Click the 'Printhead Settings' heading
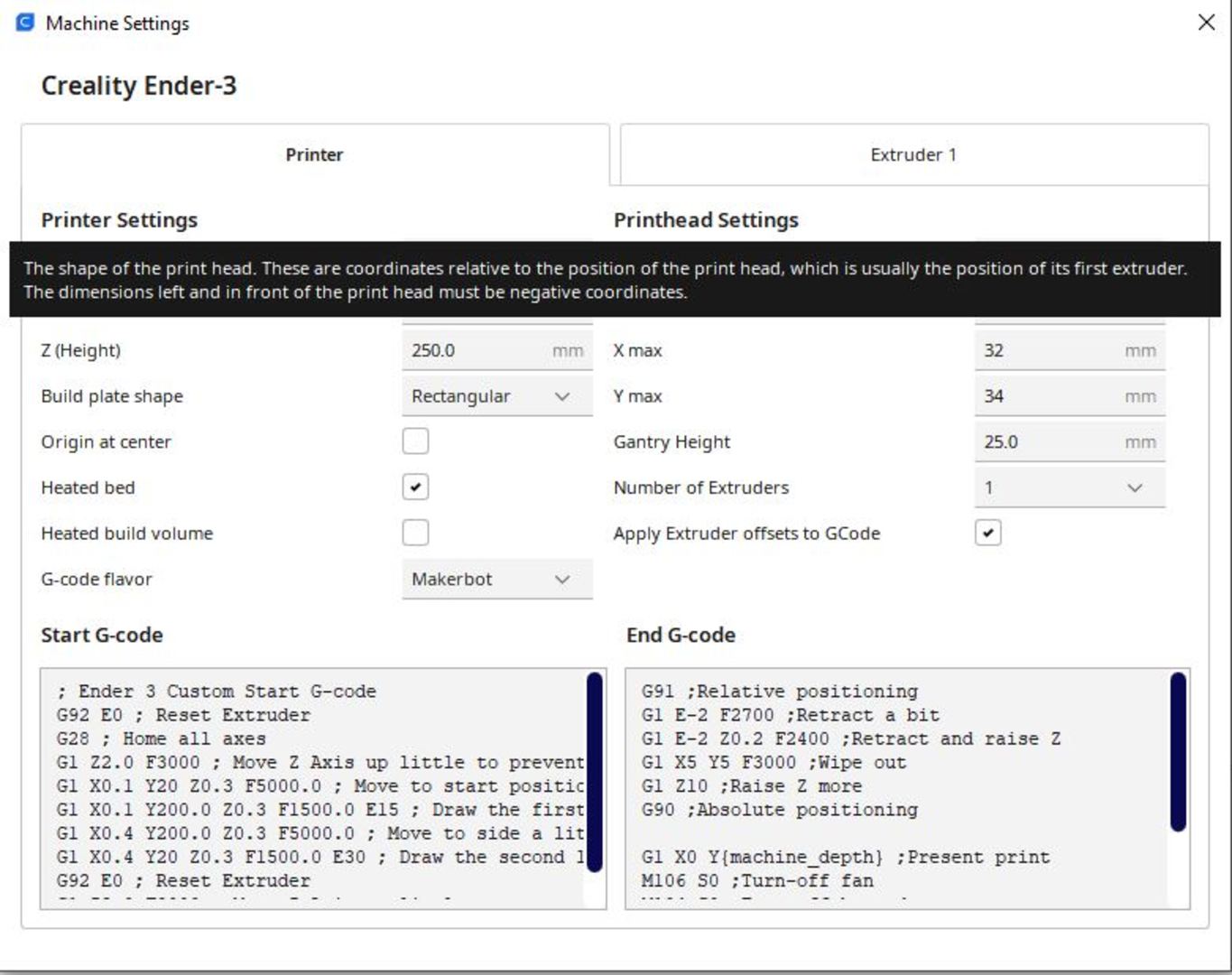 click(x=706, y=219)
